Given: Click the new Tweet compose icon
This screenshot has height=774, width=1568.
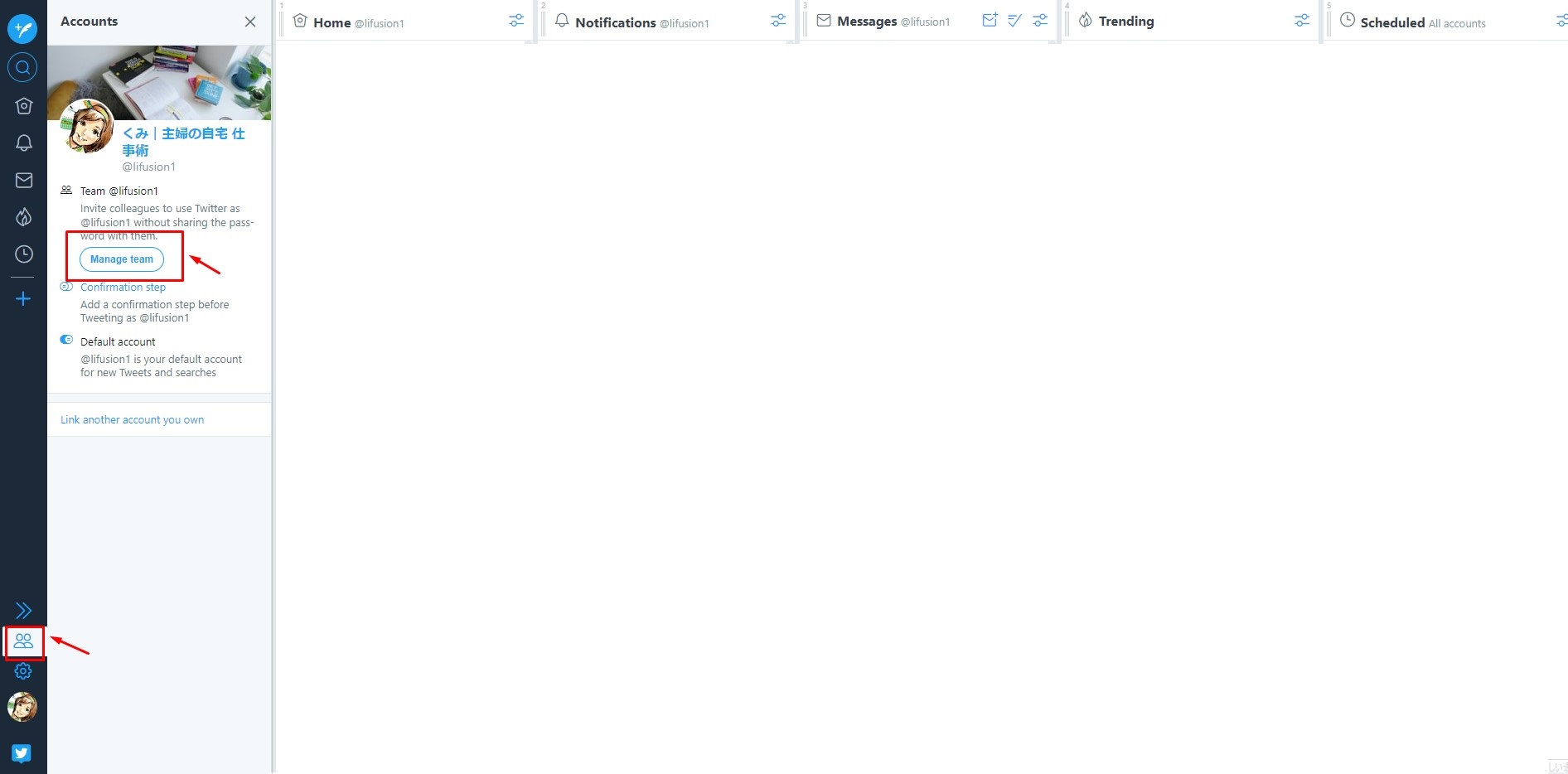Looking at the screenshot, I should 22,29.
